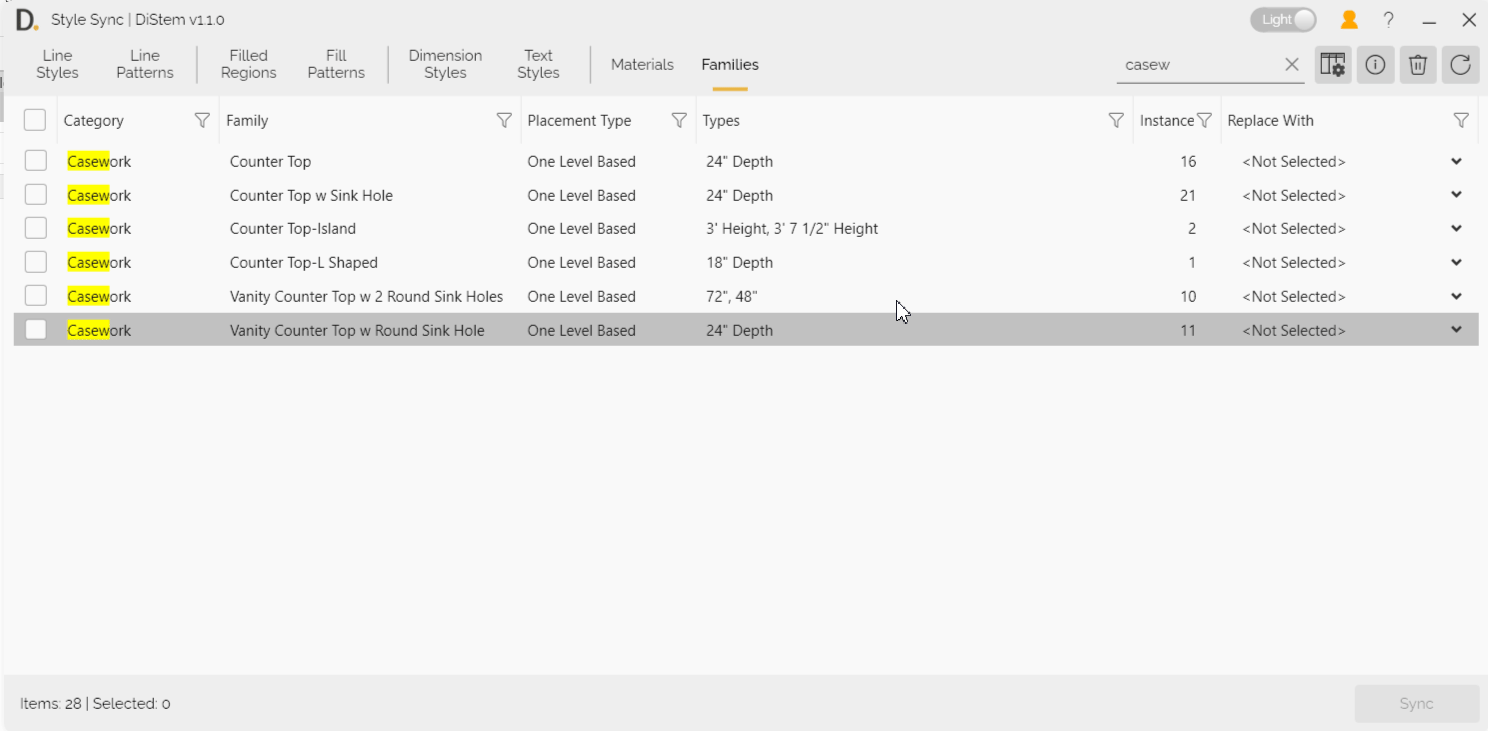Viewport: 1488px width, 731px height.
Task: Check the Counter Top w Sink Hole checkbox
Action: (x=35, y=194)
